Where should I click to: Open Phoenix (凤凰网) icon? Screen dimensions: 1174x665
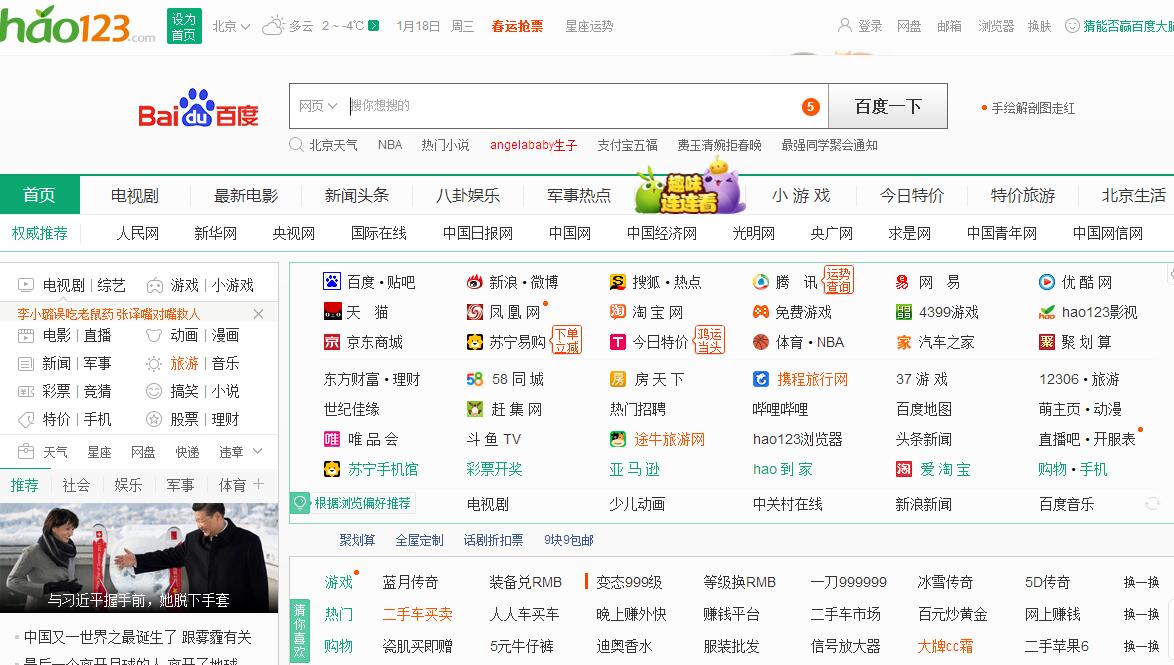click(x=475, y=312)
